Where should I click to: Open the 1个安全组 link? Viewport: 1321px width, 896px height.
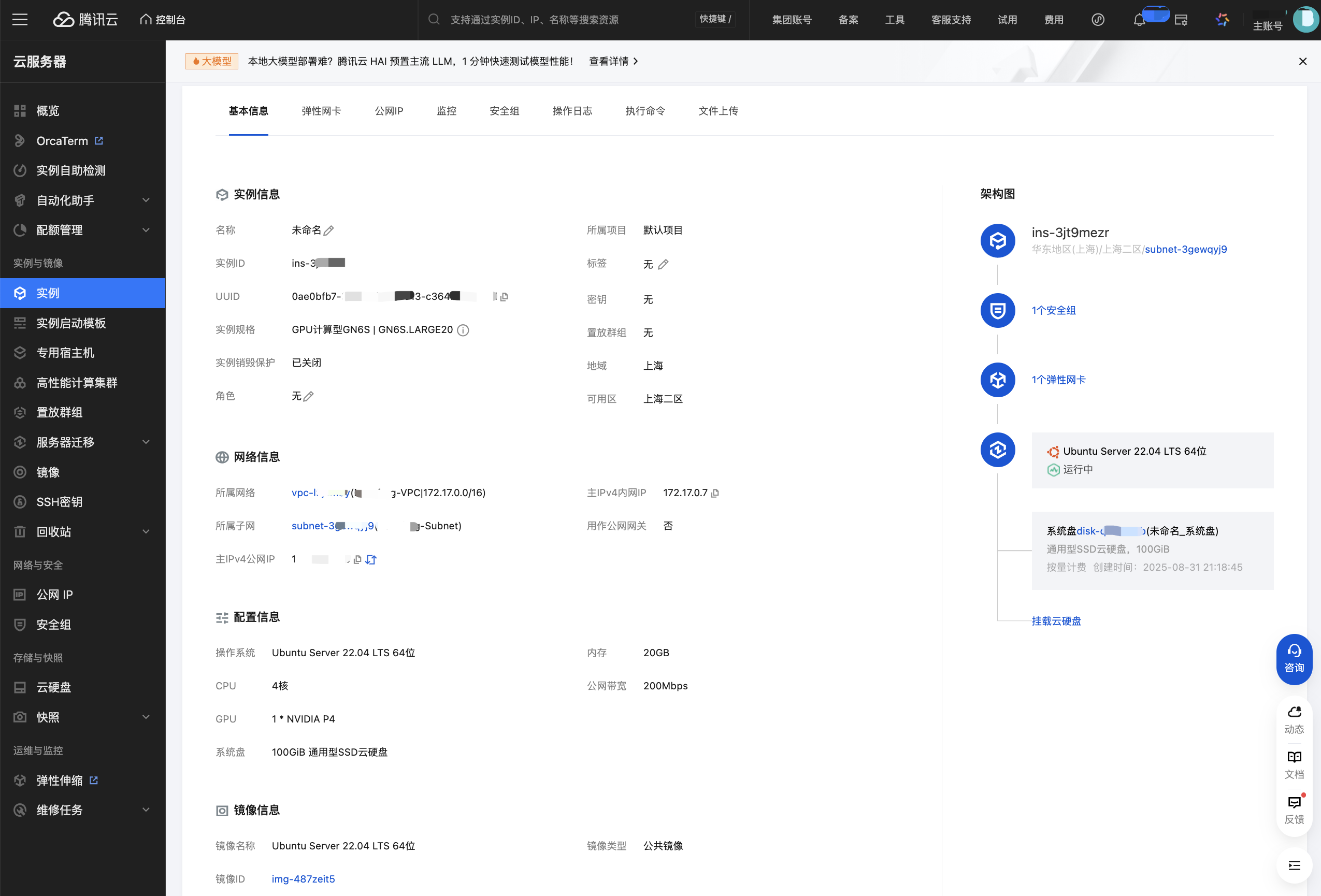tap(1053, 310)
